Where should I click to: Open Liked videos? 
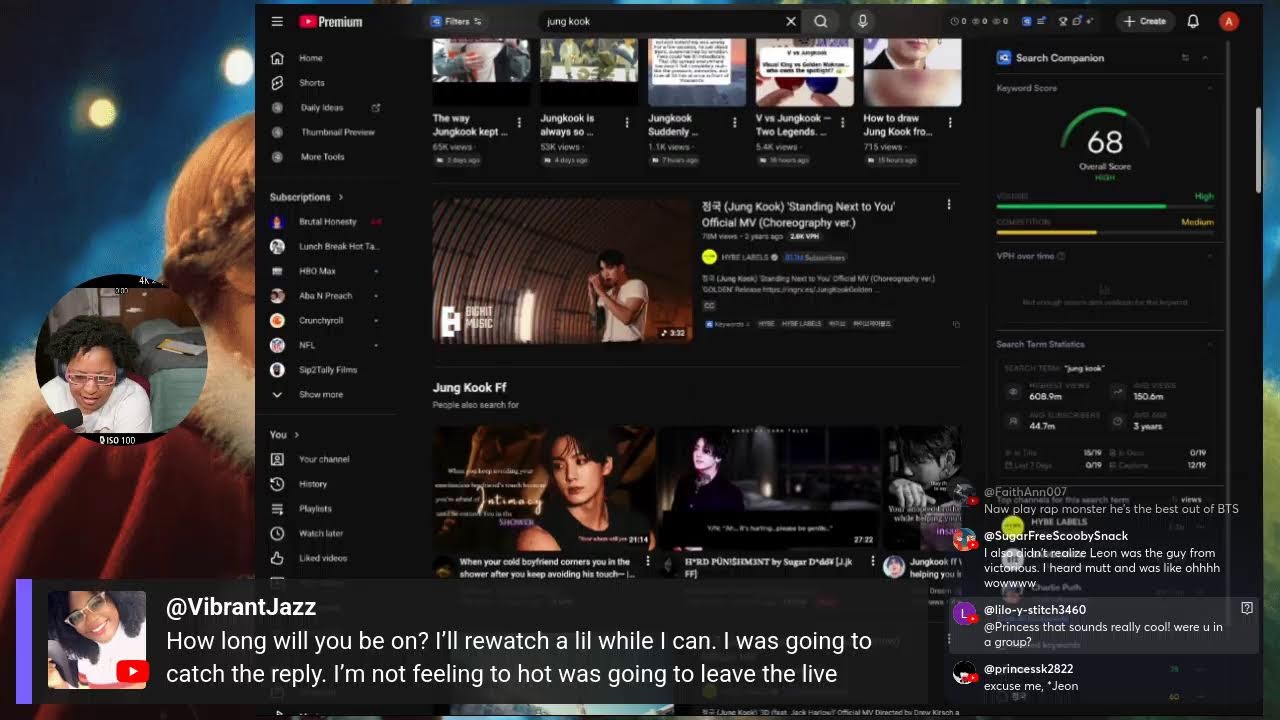[325, 558]
